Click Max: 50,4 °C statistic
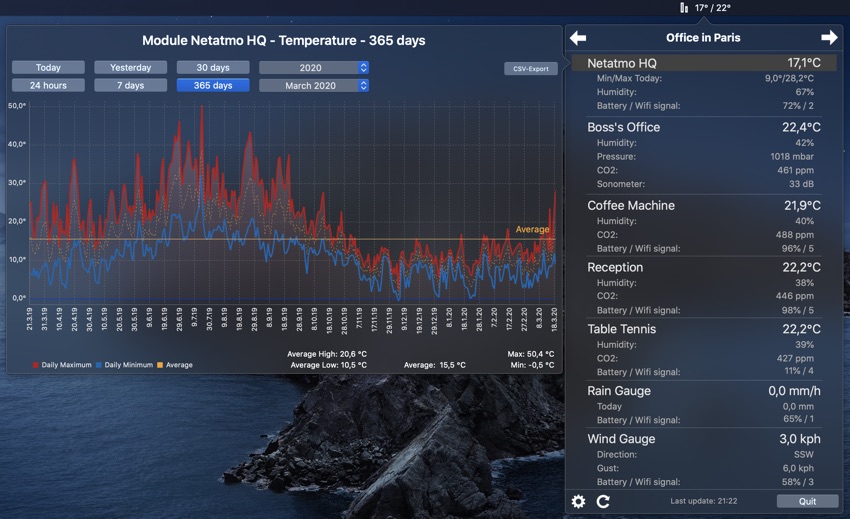The image size is (850, 519). (x=531, y=354)
